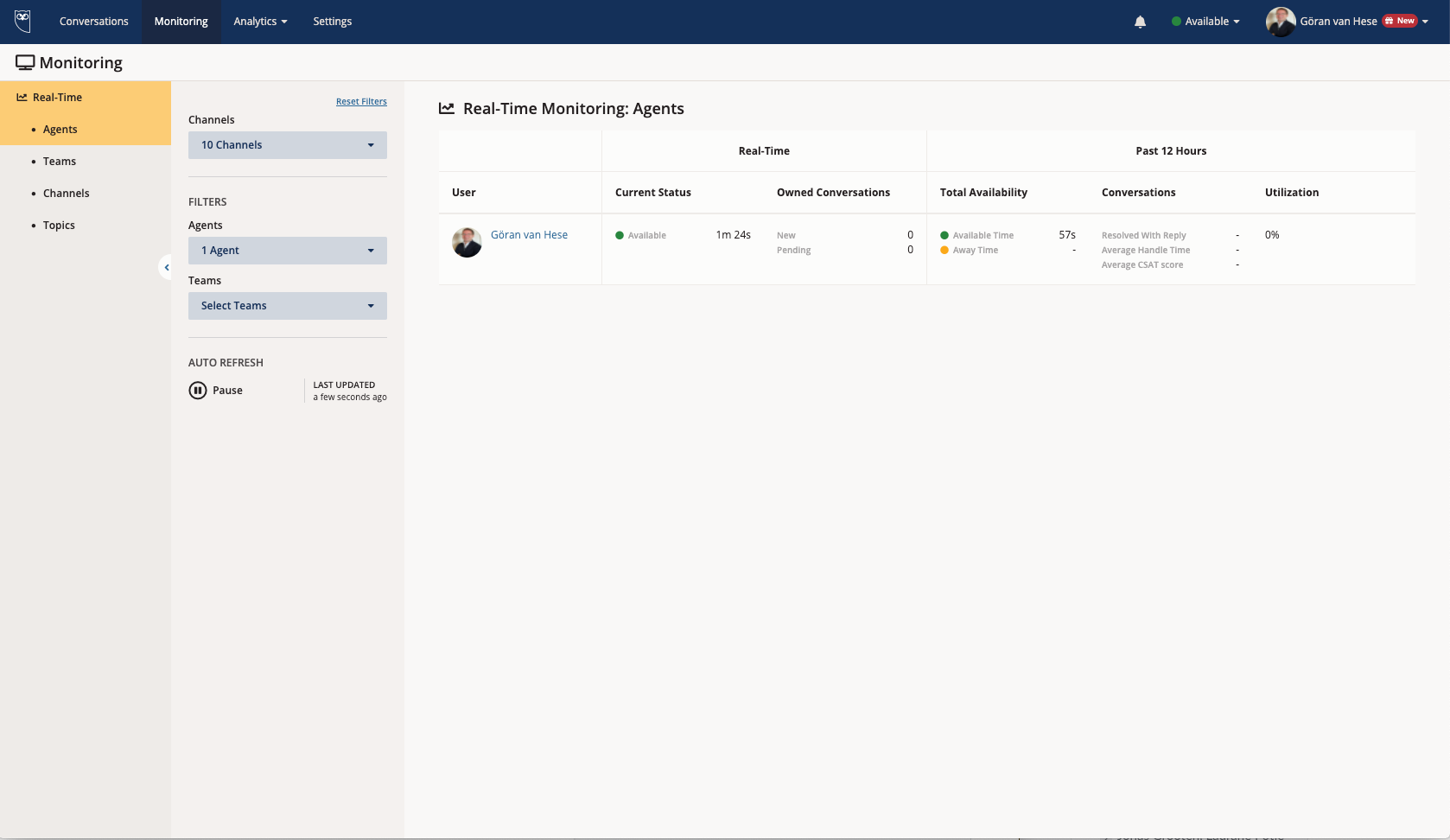
Task: Open the Available status dropdown
Action: click(x=1205, y=22)
